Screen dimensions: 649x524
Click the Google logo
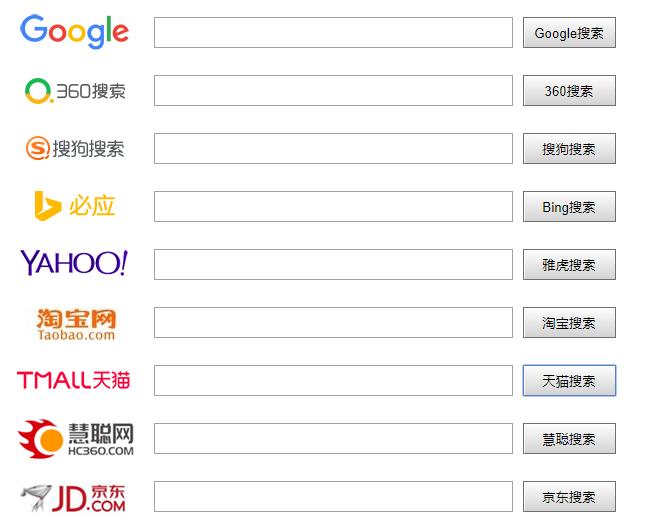coord(75,32)
